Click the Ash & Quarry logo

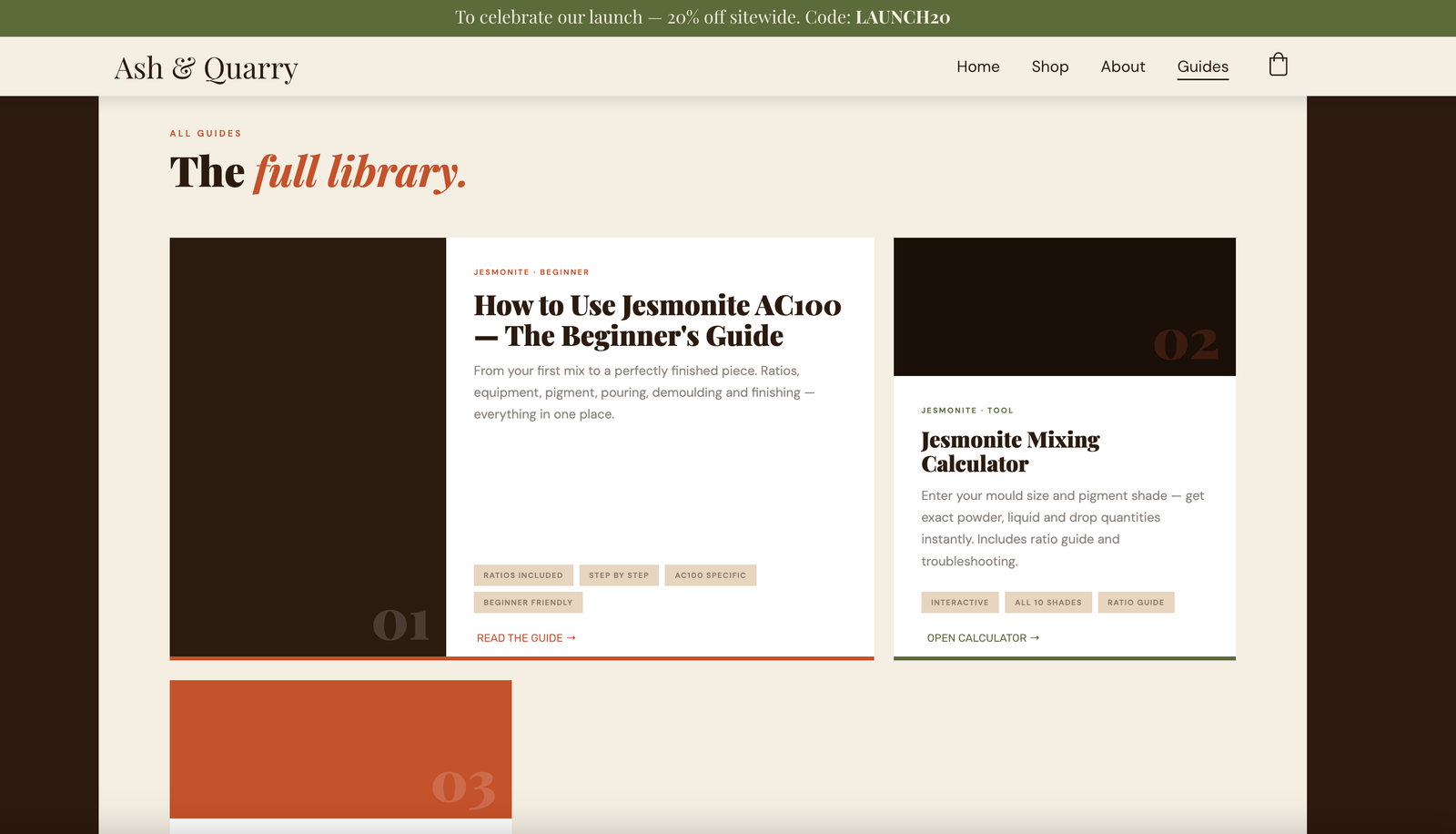click(206, 68)
